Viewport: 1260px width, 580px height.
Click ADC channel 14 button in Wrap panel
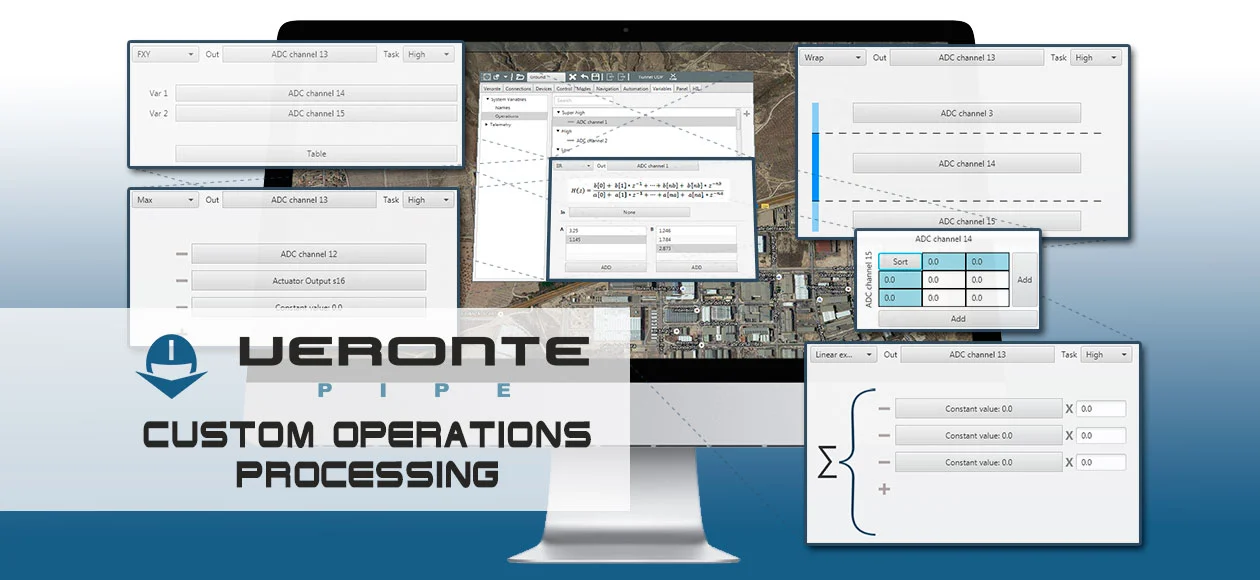click(x=967, y=164)
